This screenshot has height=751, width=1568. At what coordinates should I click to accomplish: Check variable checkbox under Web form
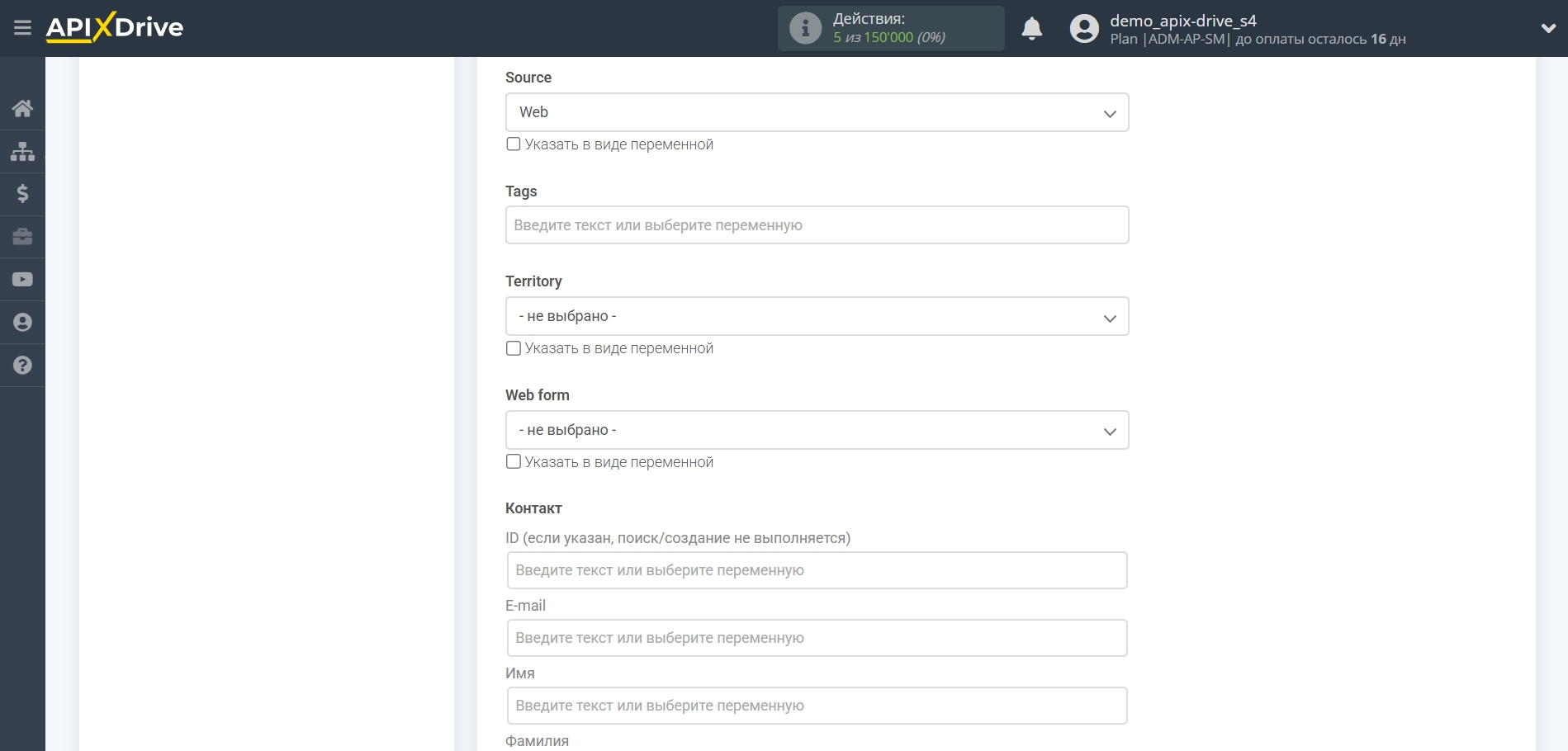click(514, 462)
